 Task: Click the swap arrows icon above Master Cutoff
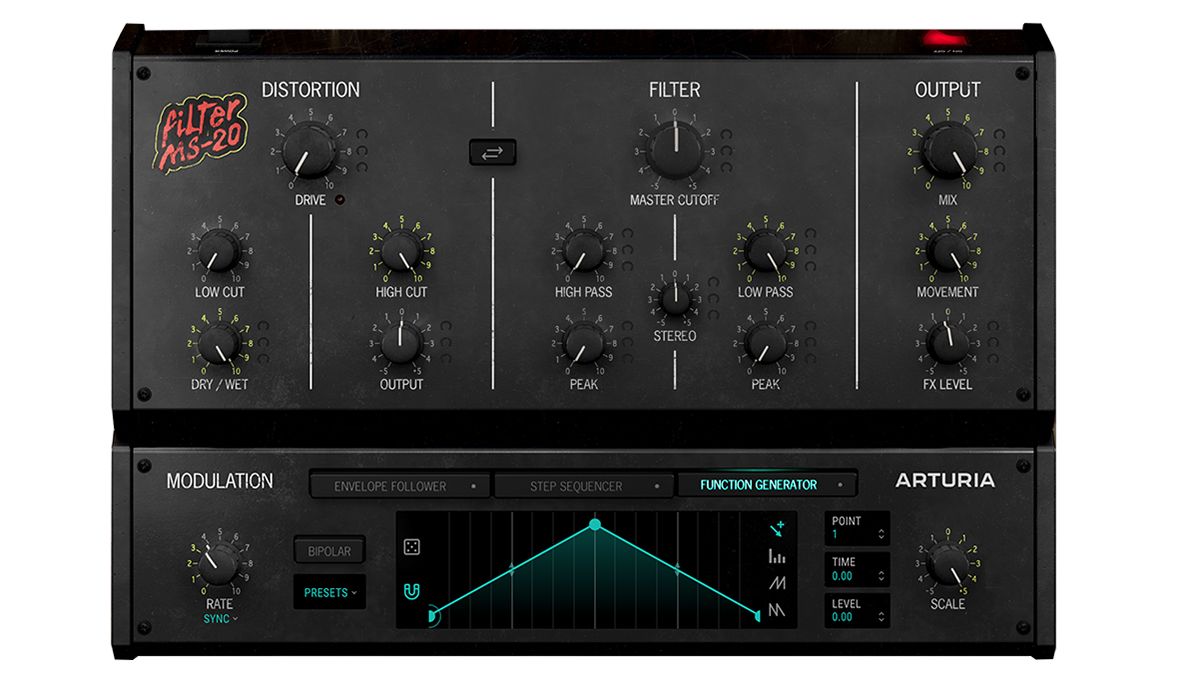pos(492,152)
